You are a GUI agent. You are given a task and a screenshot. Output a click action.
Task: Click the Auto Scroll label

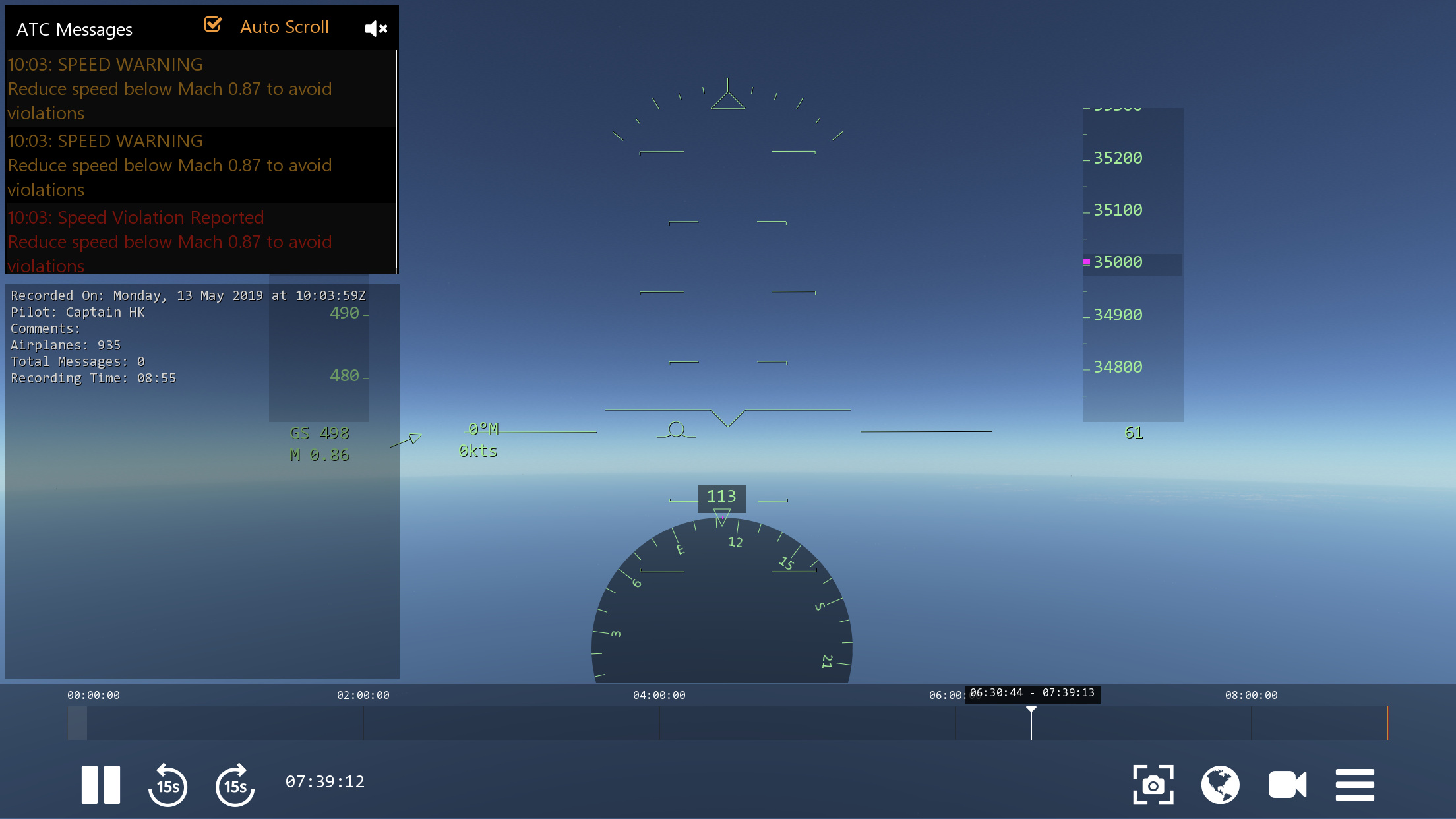pyautogui.click(x=284, y=27)
